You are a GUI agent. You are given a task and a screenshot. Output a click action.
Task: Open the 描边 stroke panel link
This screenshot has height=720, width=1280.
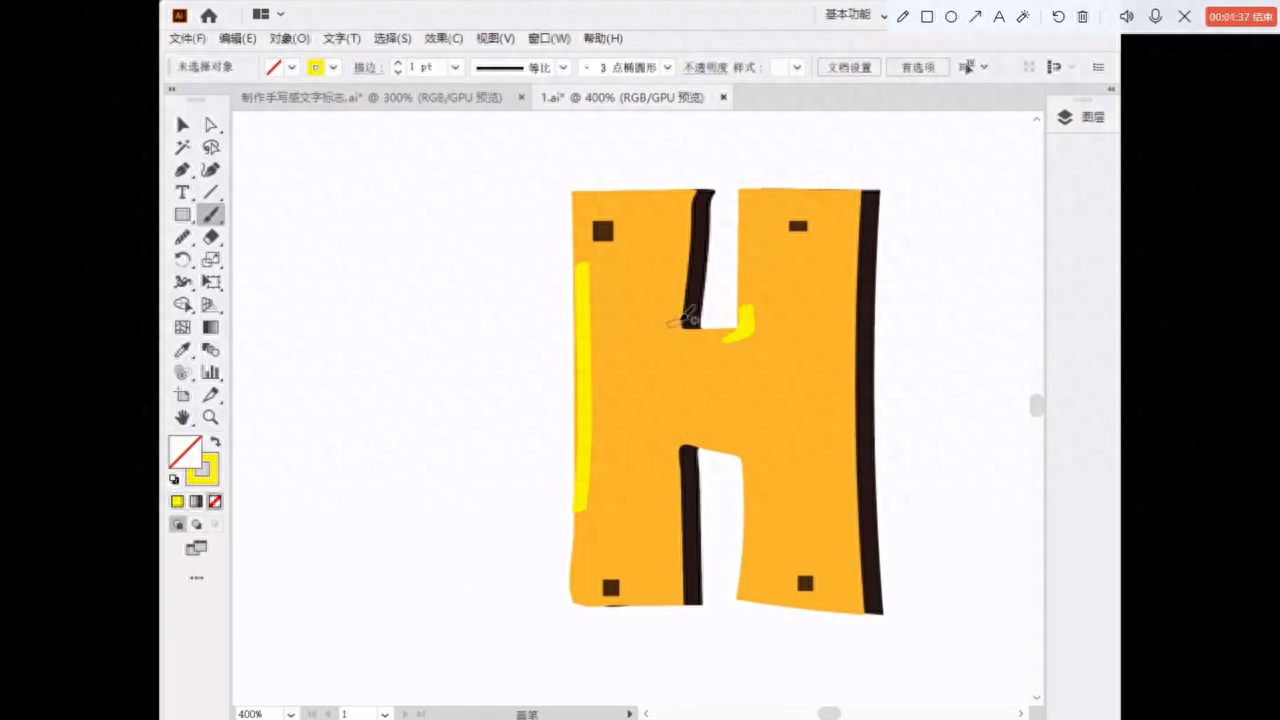tap(368, 68)
